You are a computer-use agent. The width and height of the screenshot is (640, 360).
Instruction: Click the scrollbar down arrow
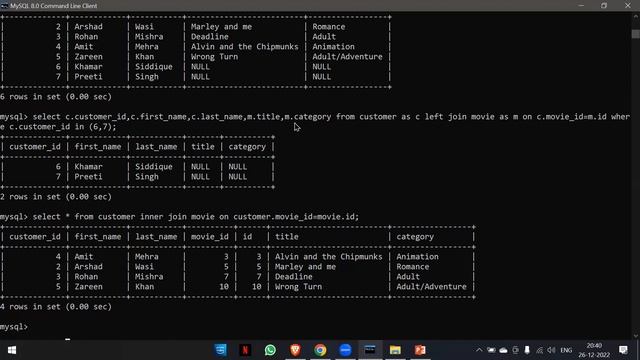point(636,336)
